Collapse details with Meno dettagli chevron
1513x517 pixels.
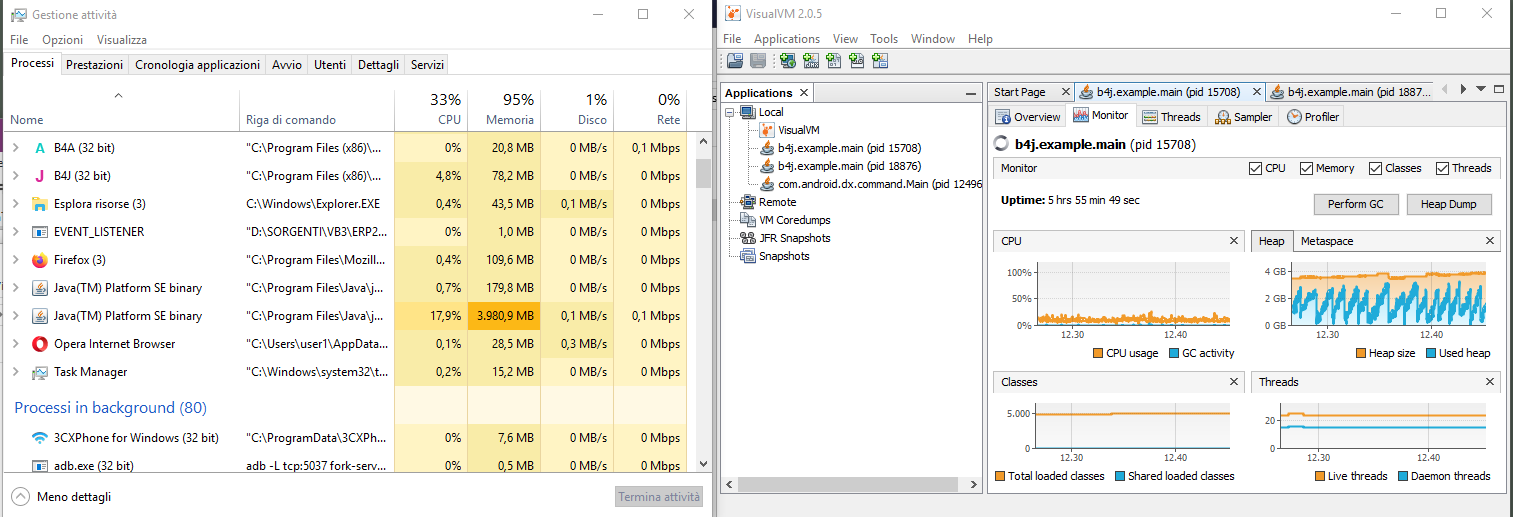tap(20, 496)
